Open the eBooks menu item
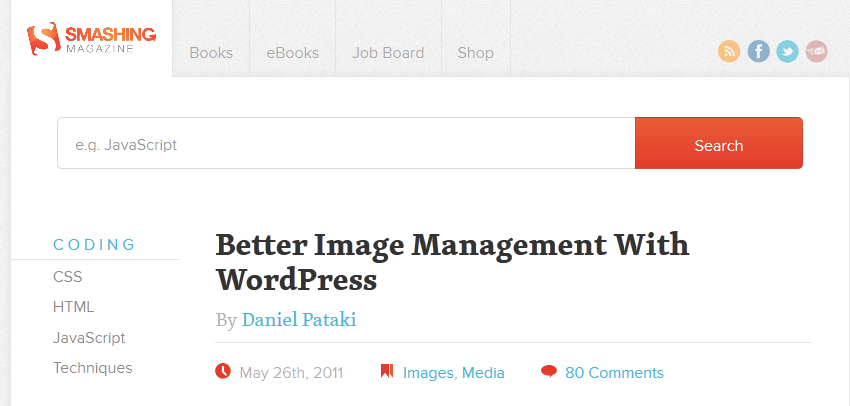Viewport: 850px width, 406px height. [293, 53]
